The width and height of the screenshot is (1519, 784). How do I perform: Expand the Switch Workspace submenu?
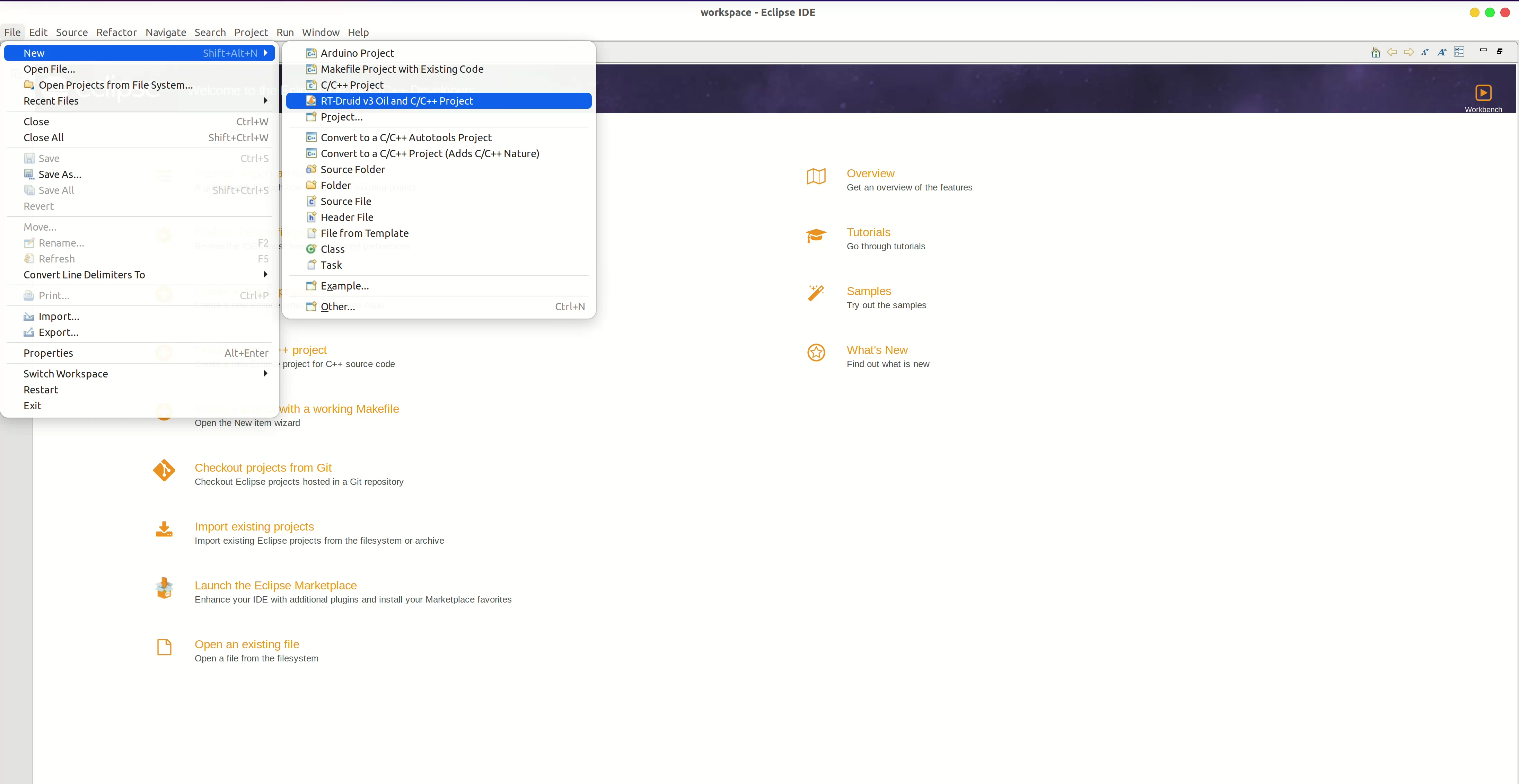tap(140, 374)
